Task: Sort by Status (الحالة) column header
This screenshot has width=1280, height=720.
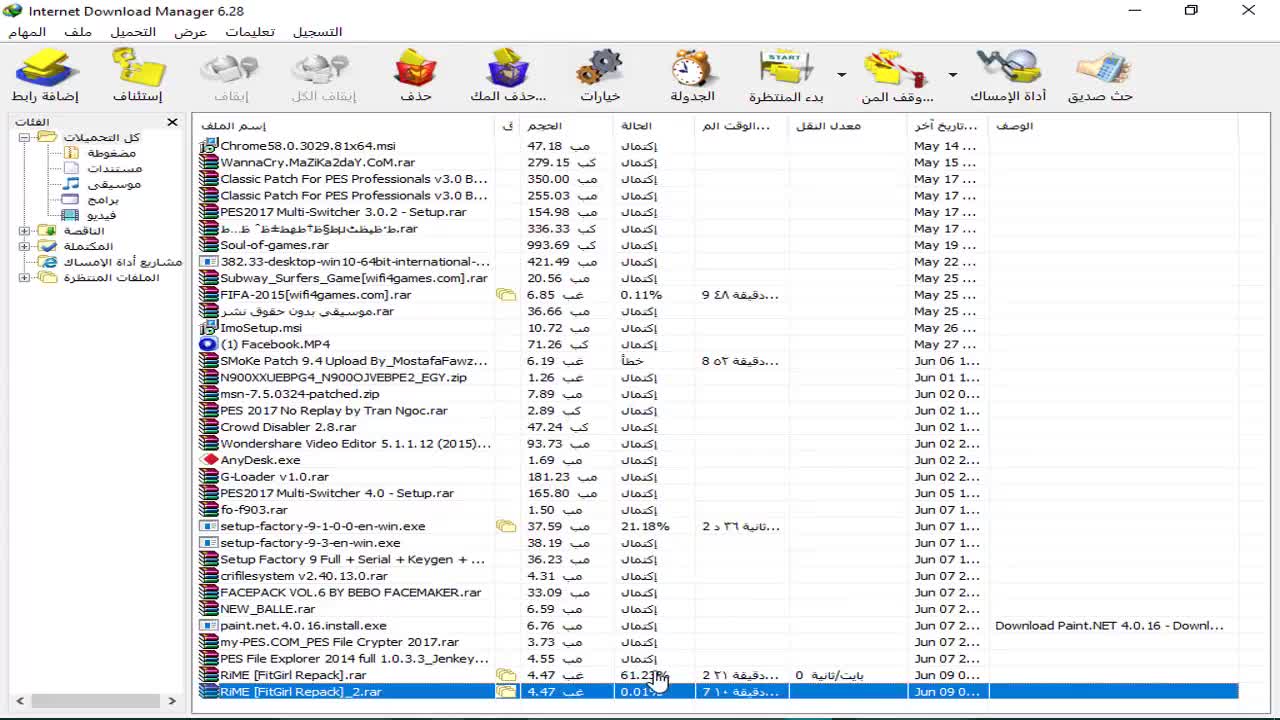Action: 655,126
